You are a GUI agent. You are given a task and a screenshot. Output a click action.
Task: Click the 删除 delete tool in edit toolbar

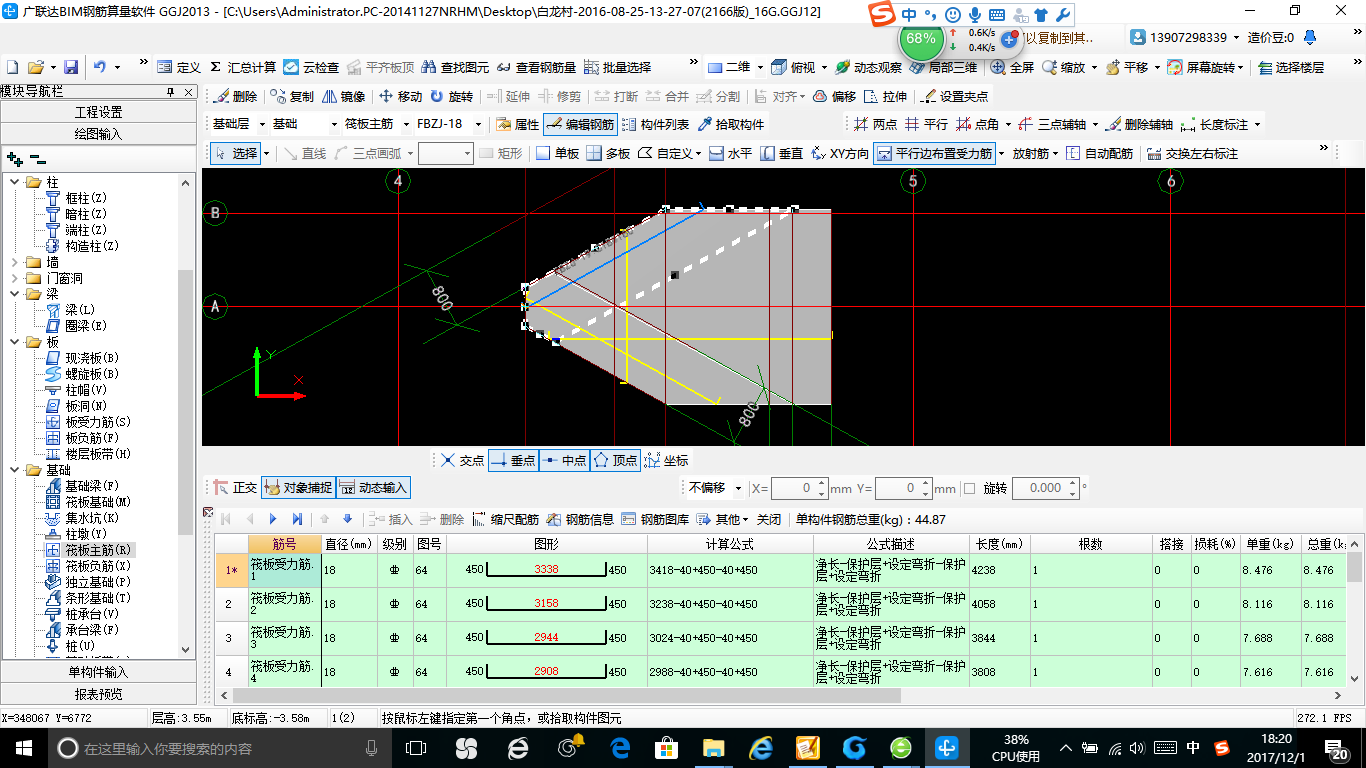coord(235,97)
